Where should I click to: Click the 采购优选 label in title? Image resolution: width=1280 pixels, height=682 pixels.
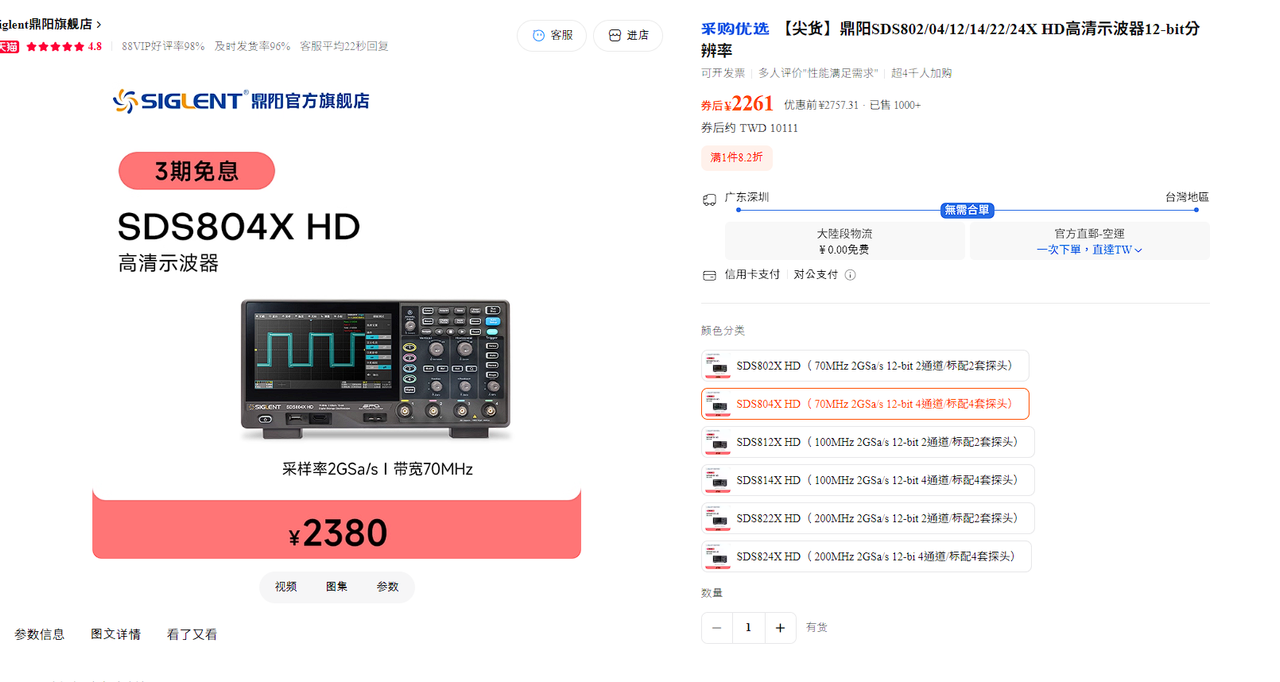[735, 28]
